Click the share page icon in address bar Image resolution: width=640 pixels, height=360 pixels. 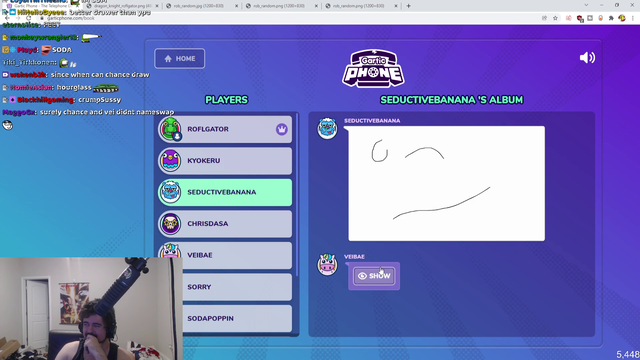544,18
